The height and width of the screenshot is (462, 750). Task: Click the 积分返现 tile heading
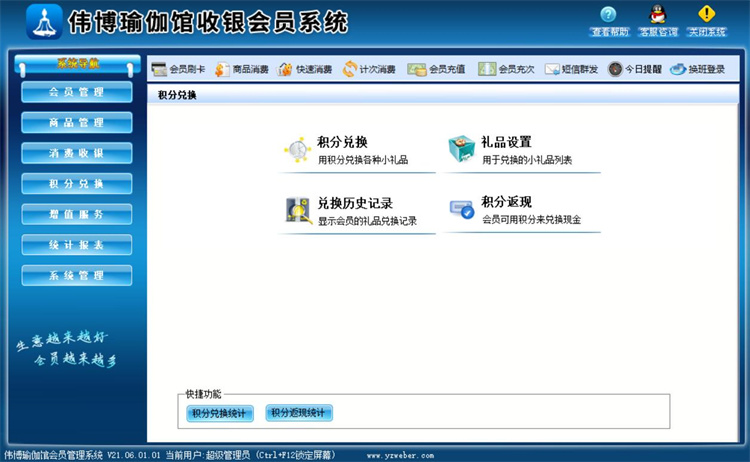(506, 202)
